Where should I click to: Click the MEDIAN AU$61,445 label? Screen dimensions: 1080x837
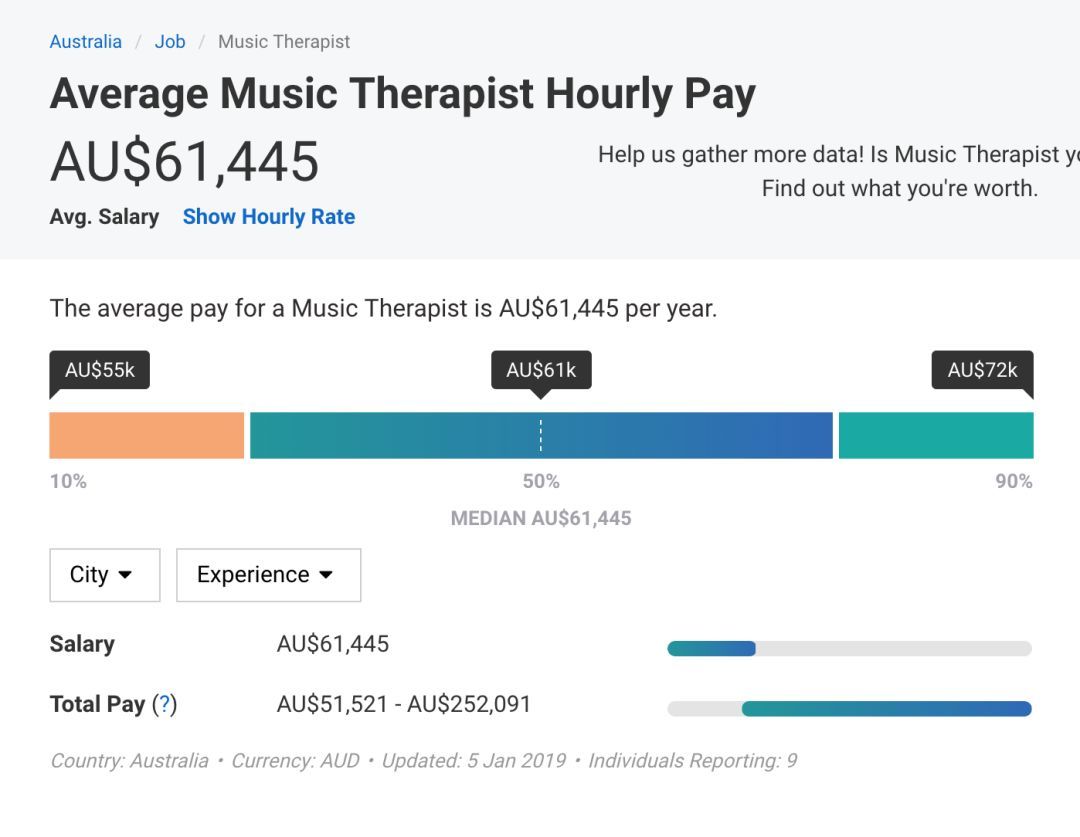click(541, 518)
